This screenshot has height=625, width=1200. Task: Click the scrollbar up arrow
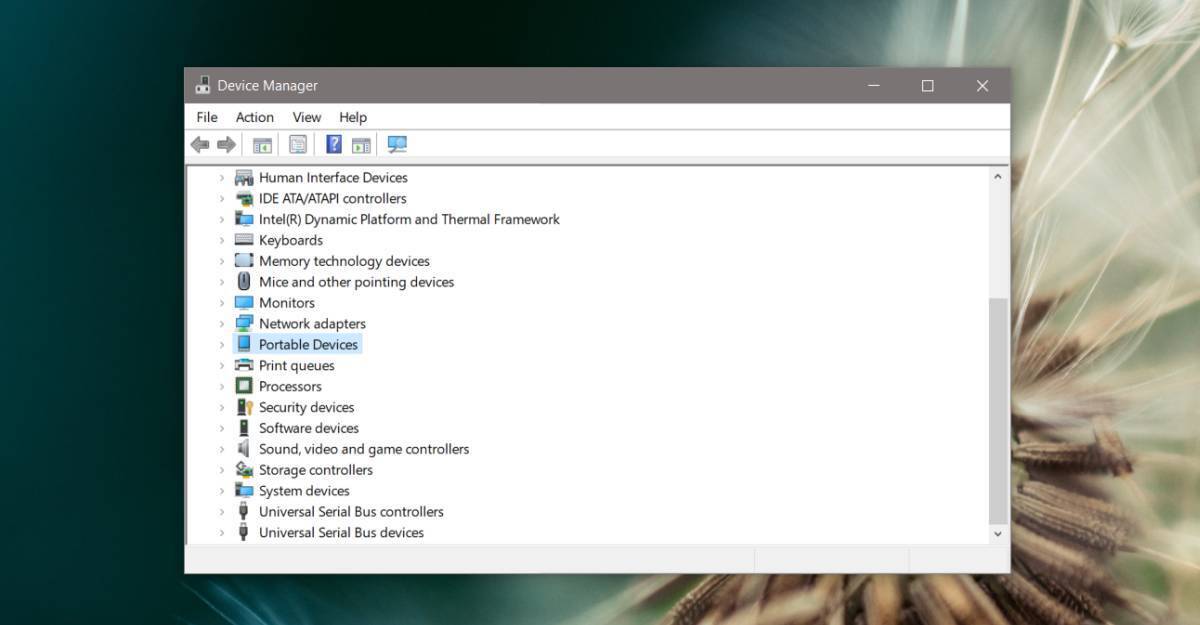(x=997, y=176)
